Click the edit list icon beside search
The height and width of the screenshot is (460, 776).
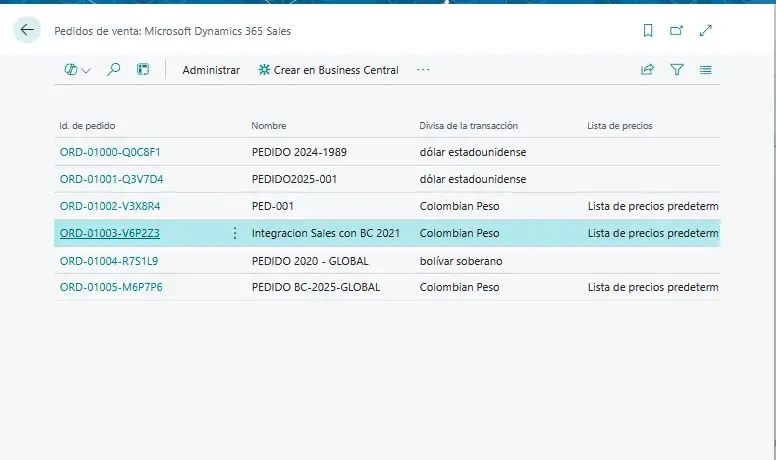tap(143, 70)
